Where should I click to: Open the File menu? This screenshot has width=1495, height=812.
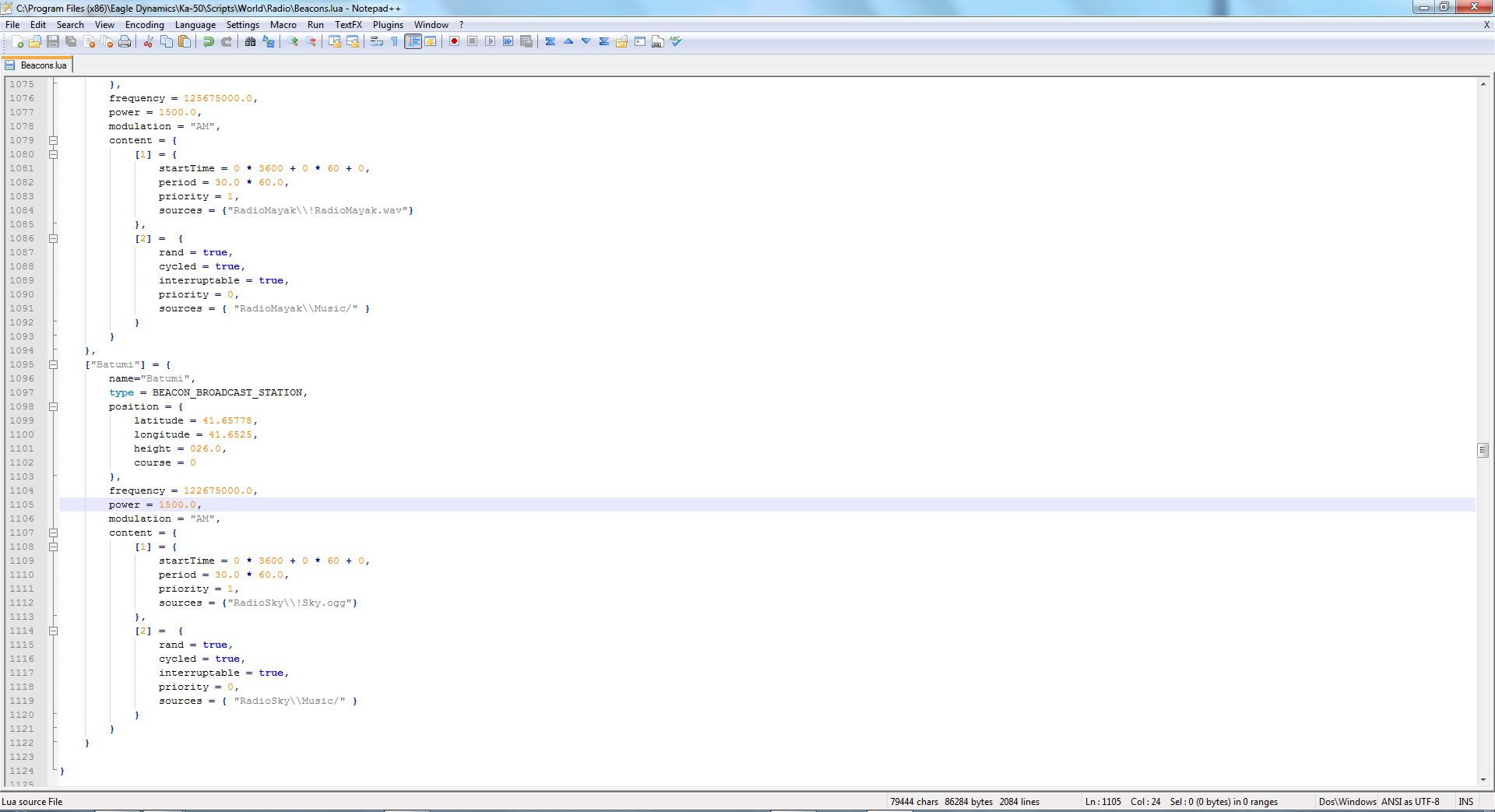[12, 25]
